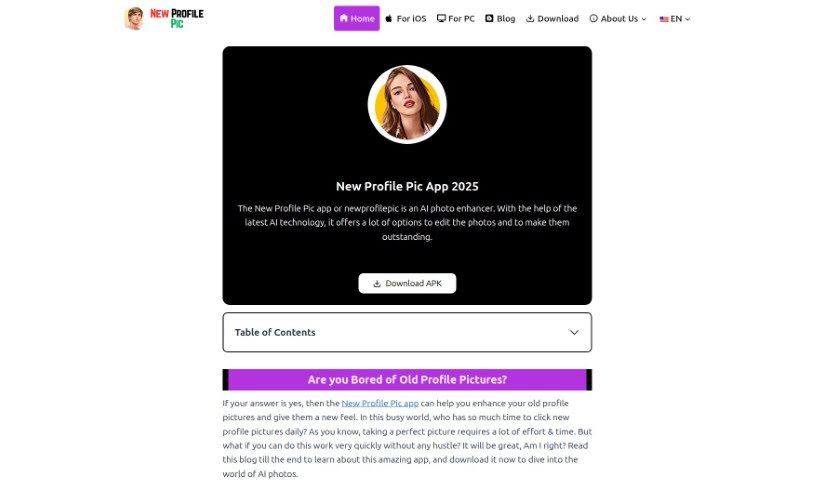Viewport: 815px width, 480px height.
Task: Click the house icon in Home button
Action: click(x=344, y=18)
